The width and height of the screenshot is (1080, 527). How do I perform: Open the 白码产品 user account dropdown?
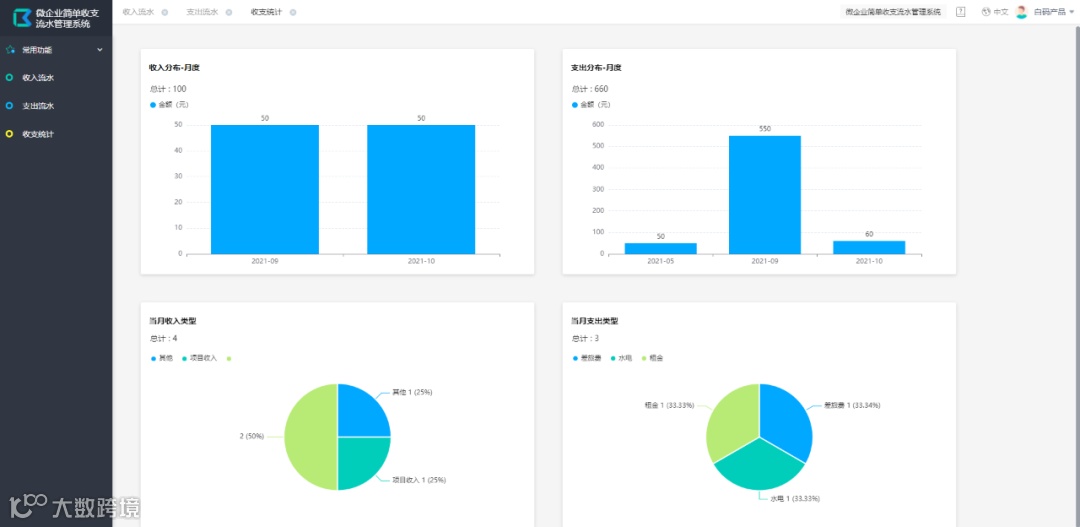[1047, 12]
